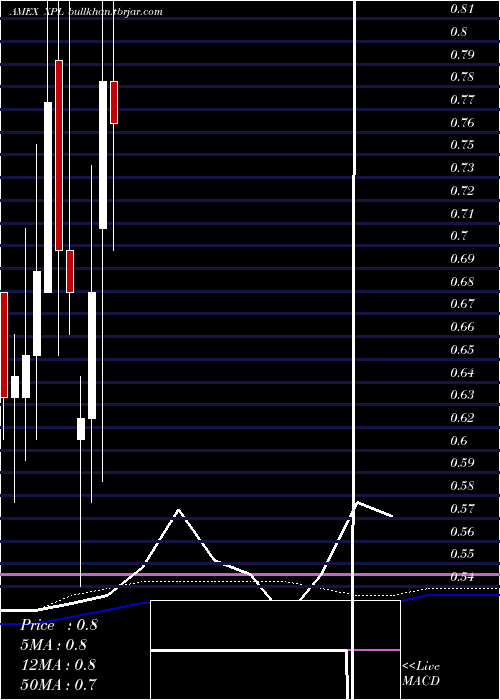Click the 0.7 price axis label
This screenshot has width=500, height=700.
(458, 235)
